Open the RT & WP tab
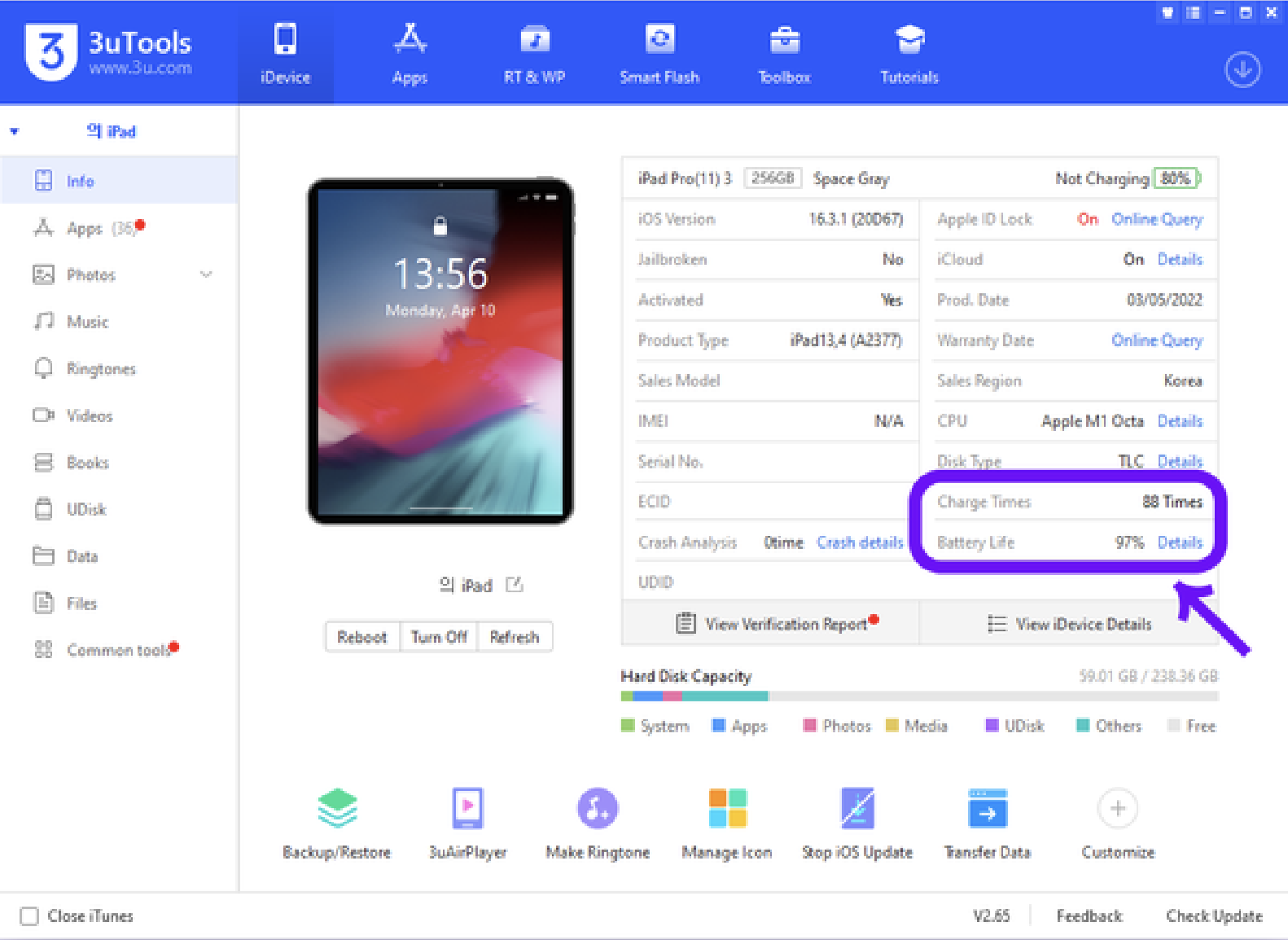1288x940 pixels. pos(534,54)
